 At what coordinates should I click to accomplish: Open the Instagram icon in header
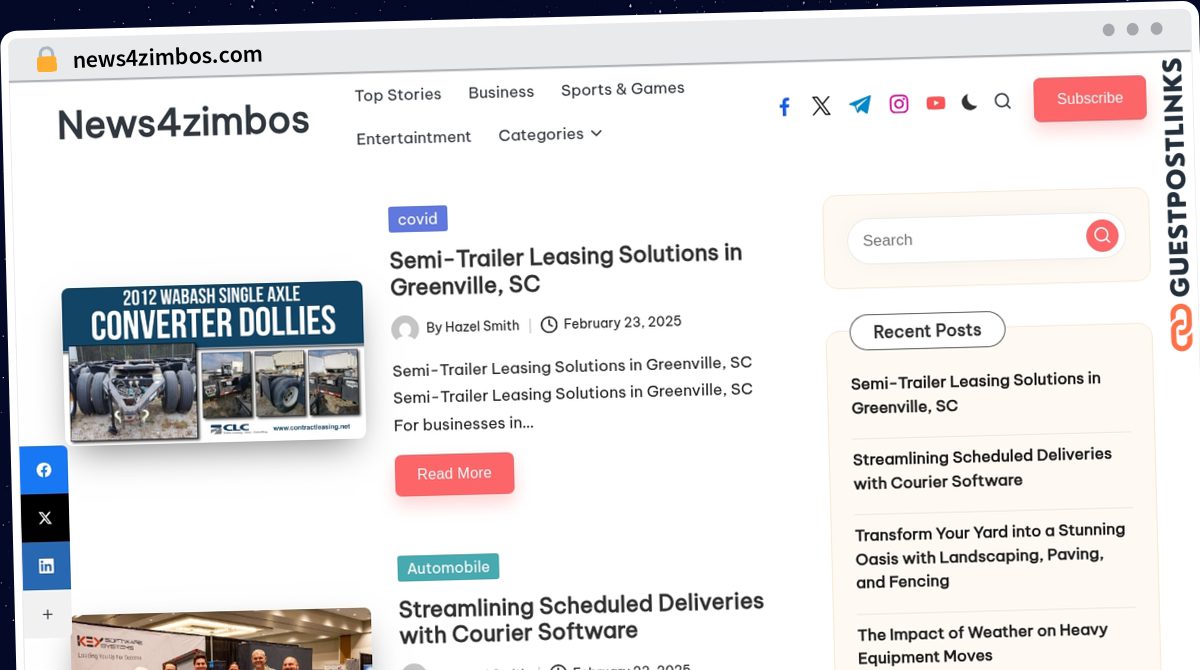899,104
